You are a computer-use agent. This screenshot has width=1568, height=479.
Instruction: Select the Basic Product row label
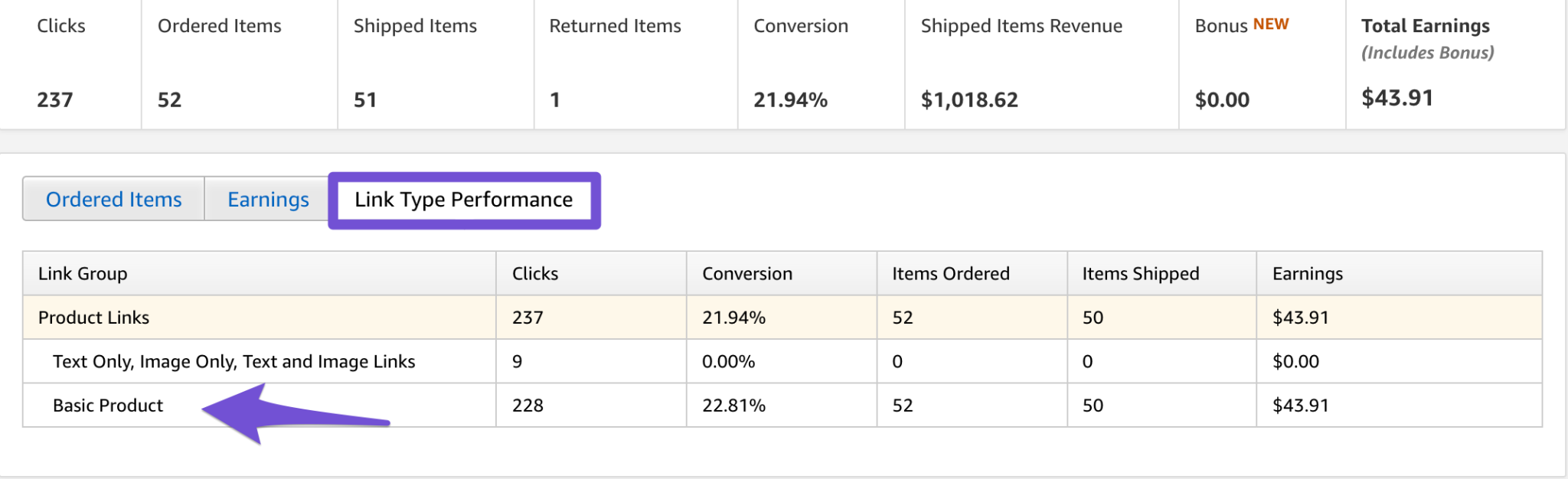[108, 406]
